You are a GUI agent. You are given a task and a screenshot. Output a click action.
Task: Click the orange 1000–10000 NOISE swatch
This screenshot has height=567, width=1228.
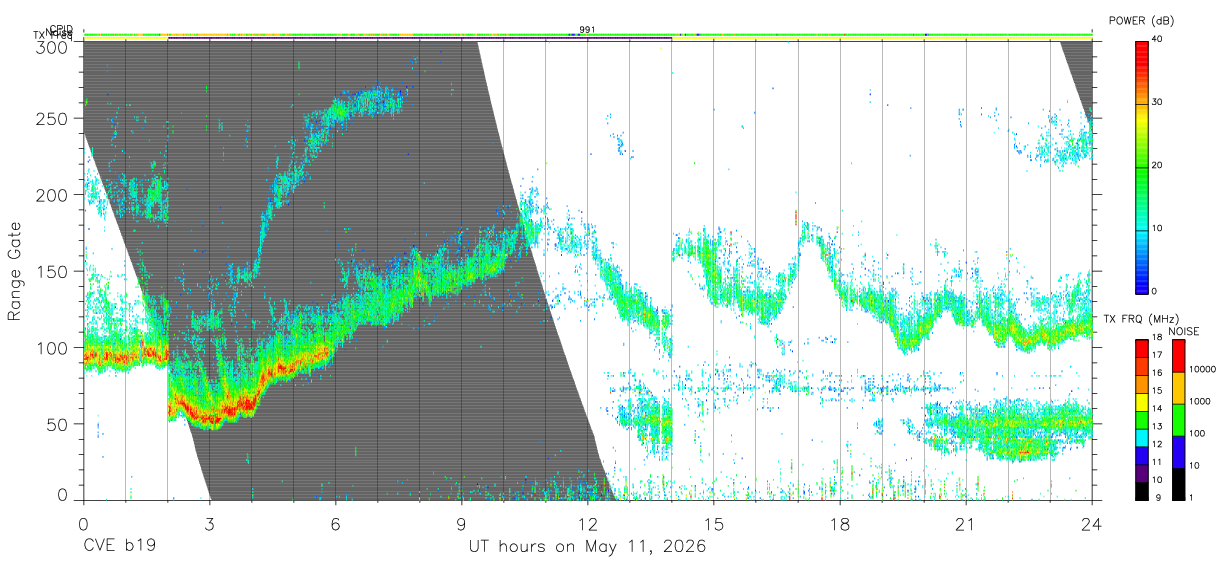pyautogui.click(x=1178, y=387)
